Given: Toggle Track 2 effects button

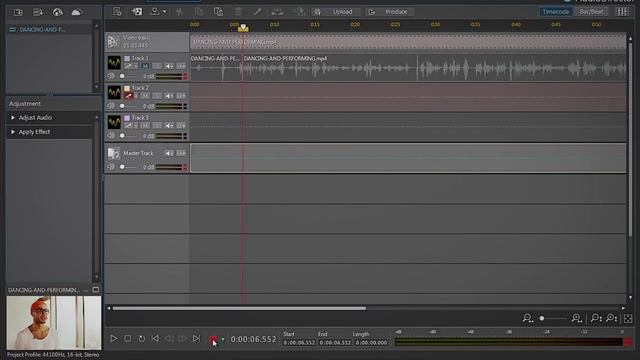Looking at the screenshot, I should [x=181, y=96].
